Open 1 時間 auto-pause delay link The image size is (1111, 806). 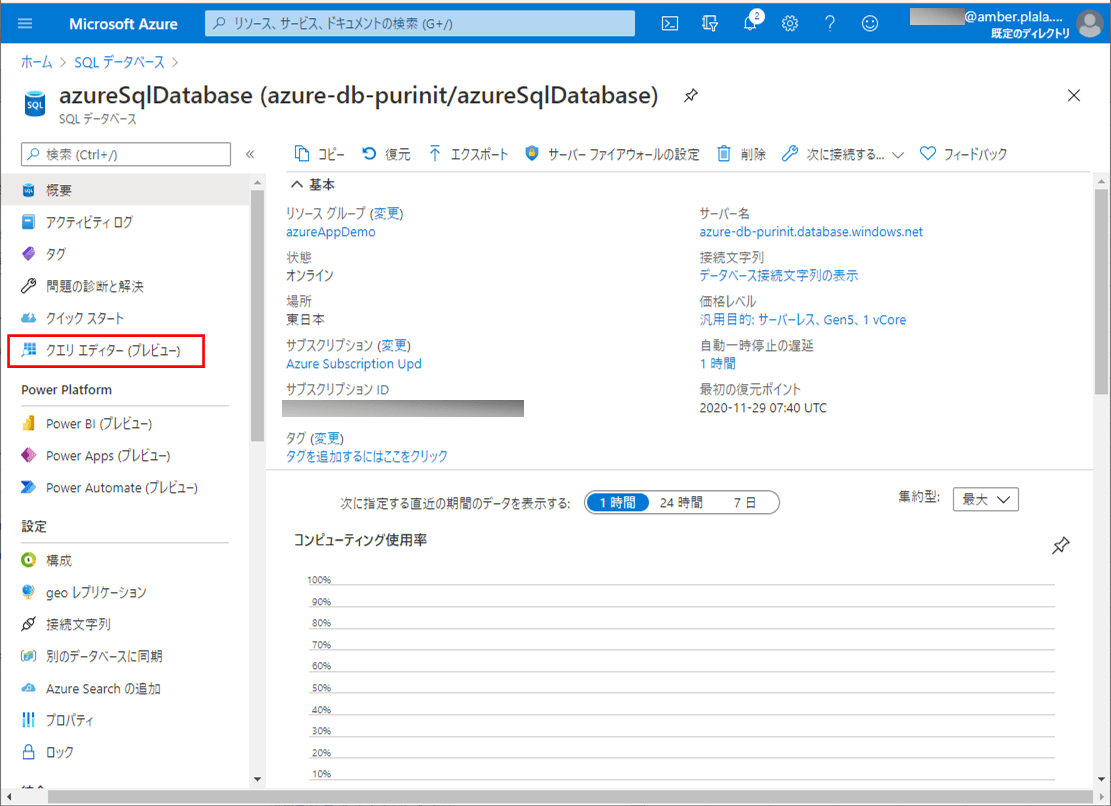[718, 363]
